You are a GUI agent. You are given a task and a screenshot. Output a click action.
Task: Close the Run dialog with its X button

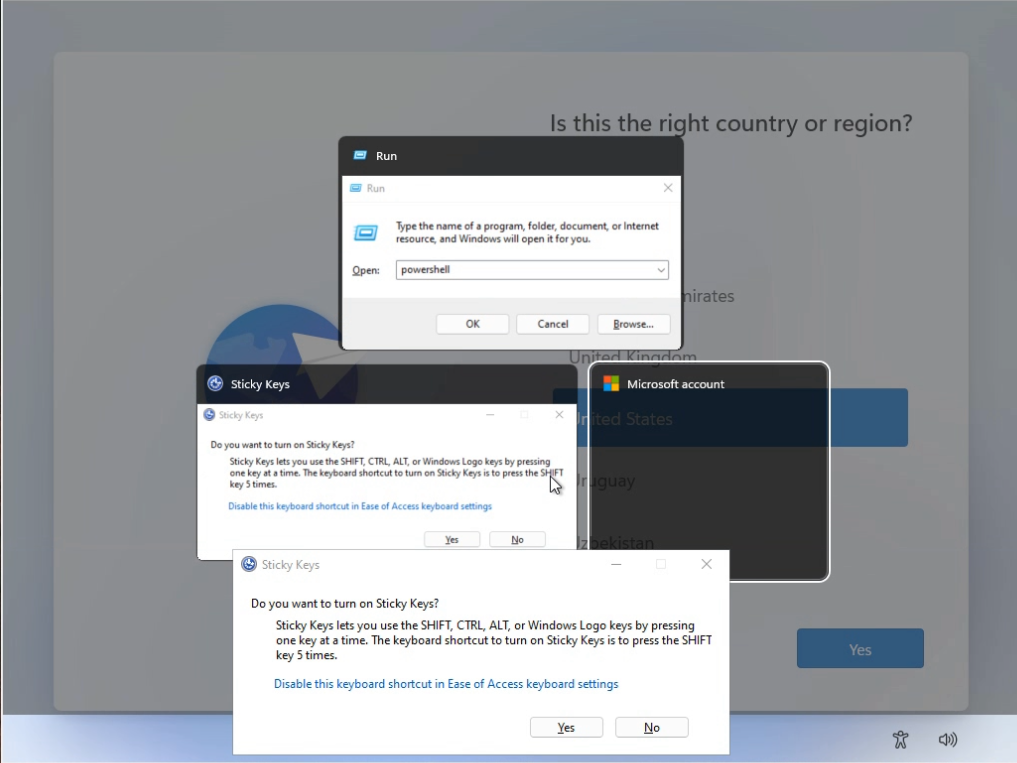[x=668, y=188]
